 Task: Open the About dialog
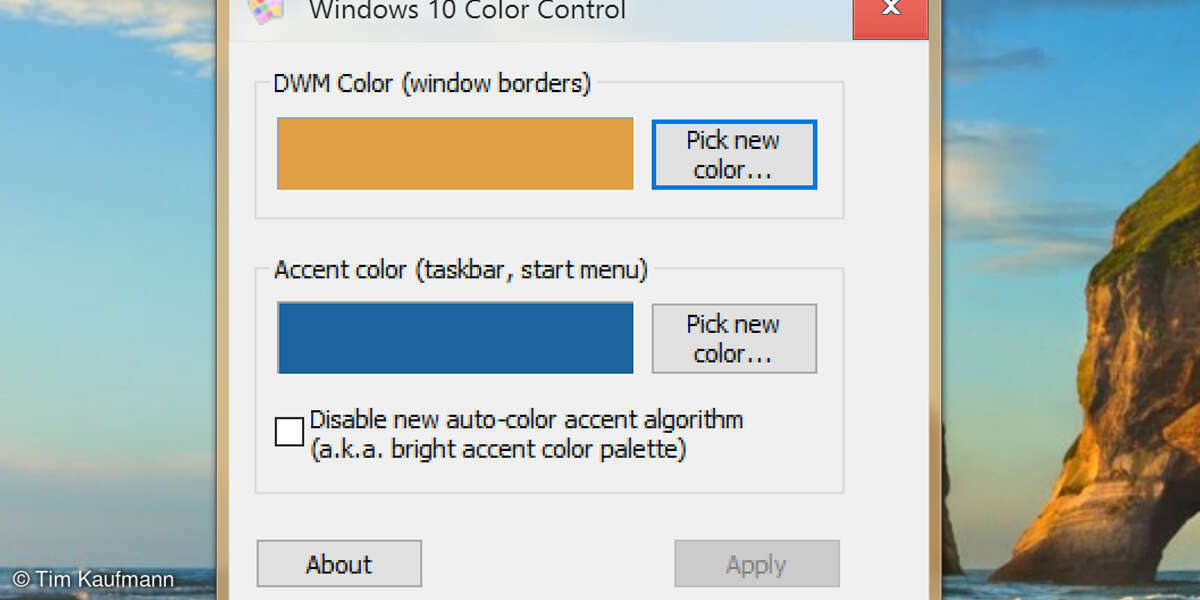coord(339,564)
